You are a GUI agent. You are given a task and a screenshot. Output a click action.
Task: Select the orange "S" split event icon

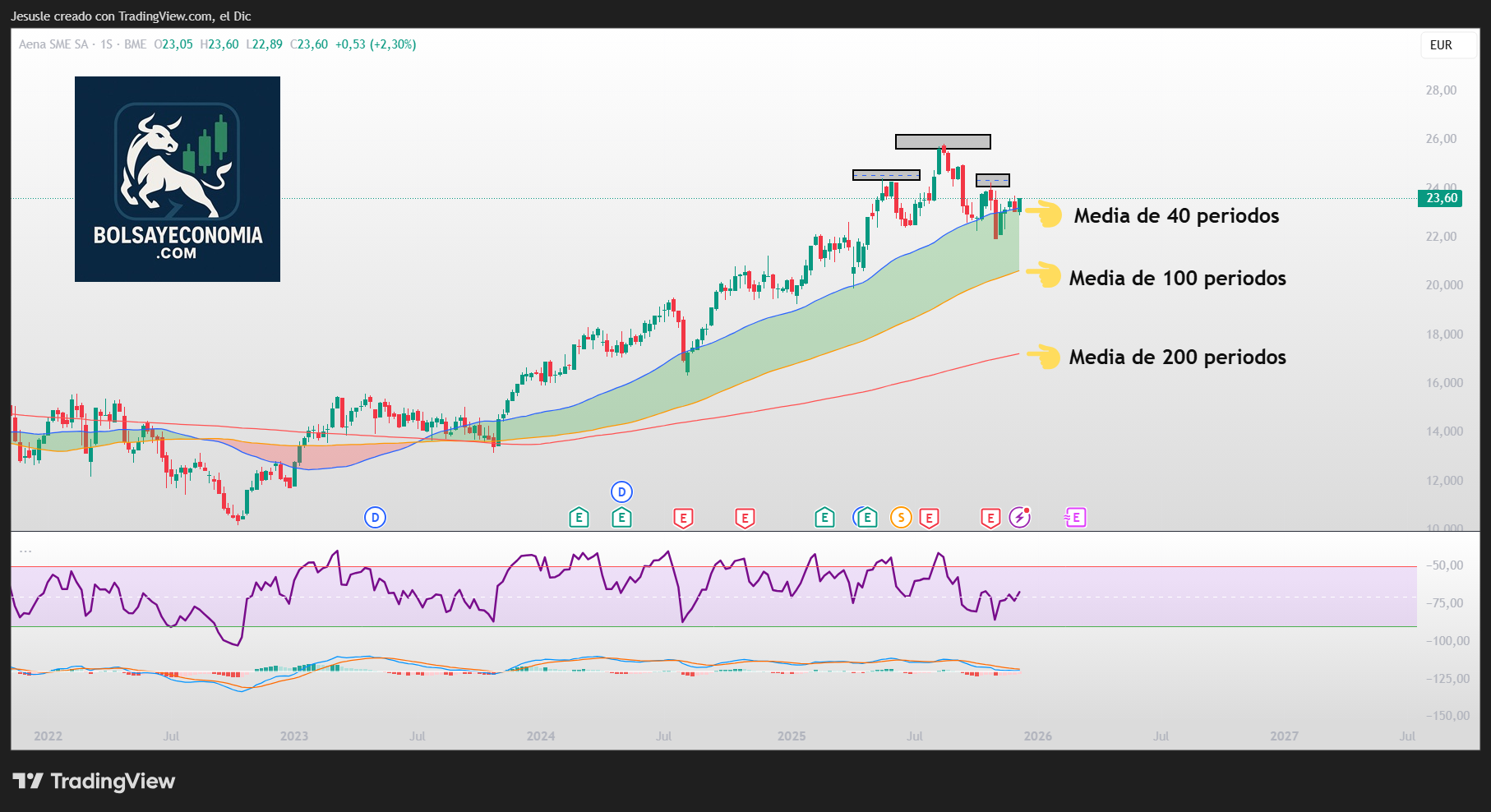click(x=901, y=518)
